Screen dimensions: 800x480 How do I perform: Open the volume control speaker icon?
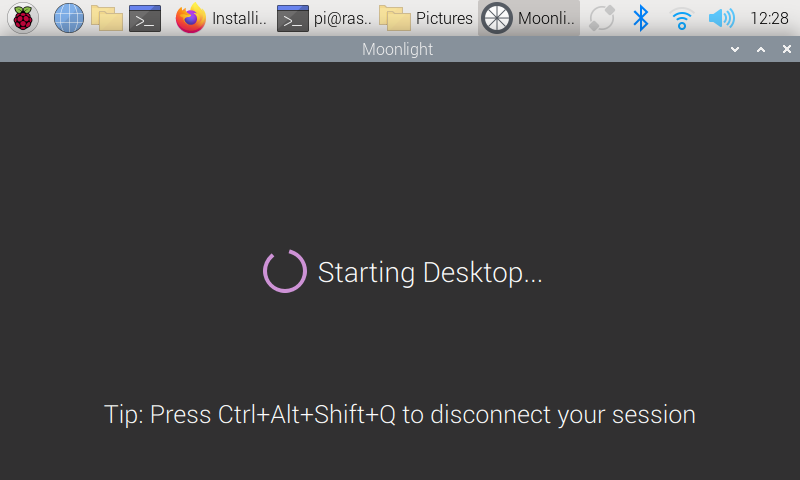point(720,18)
